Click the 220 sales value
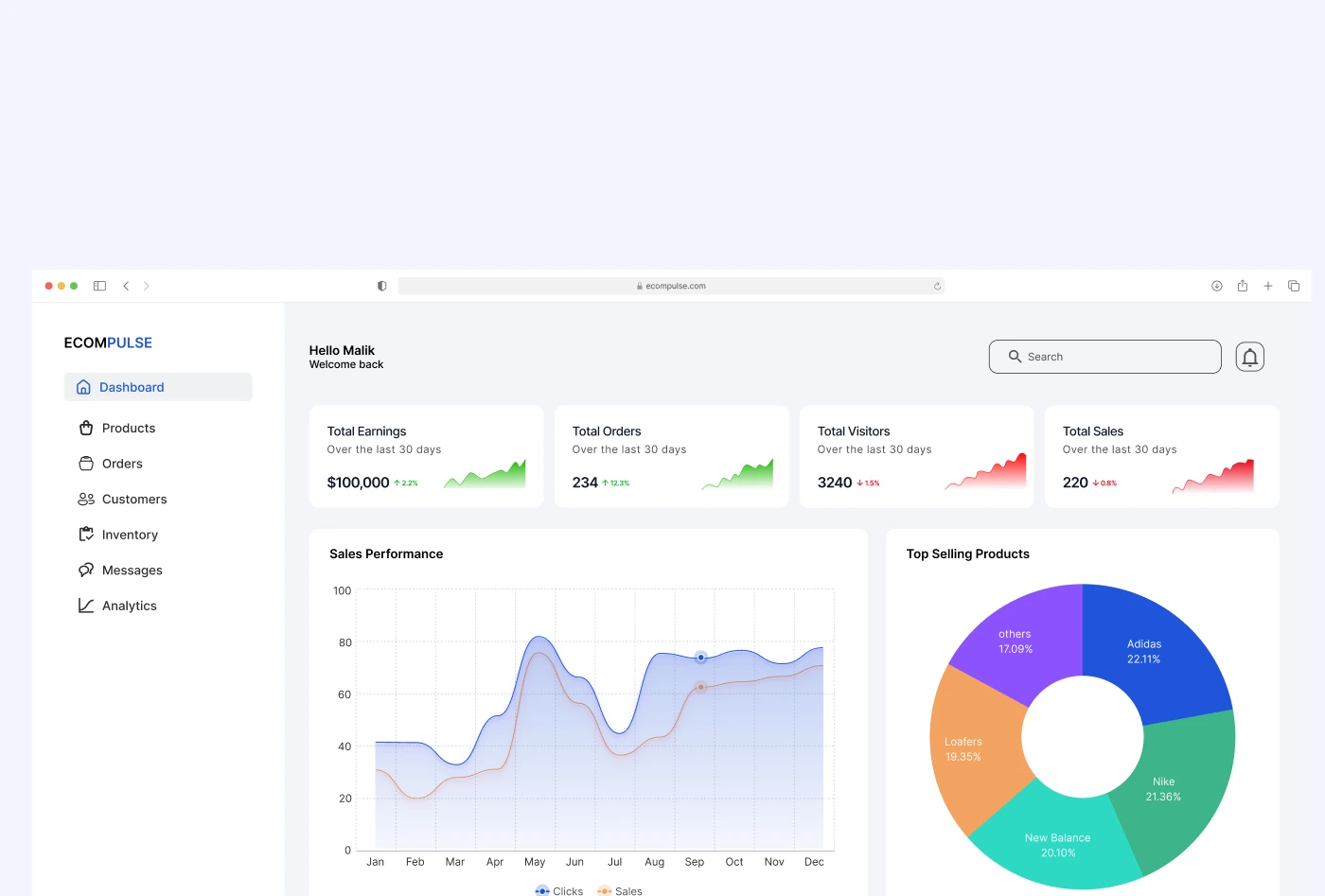 [x=1075, y=483]
